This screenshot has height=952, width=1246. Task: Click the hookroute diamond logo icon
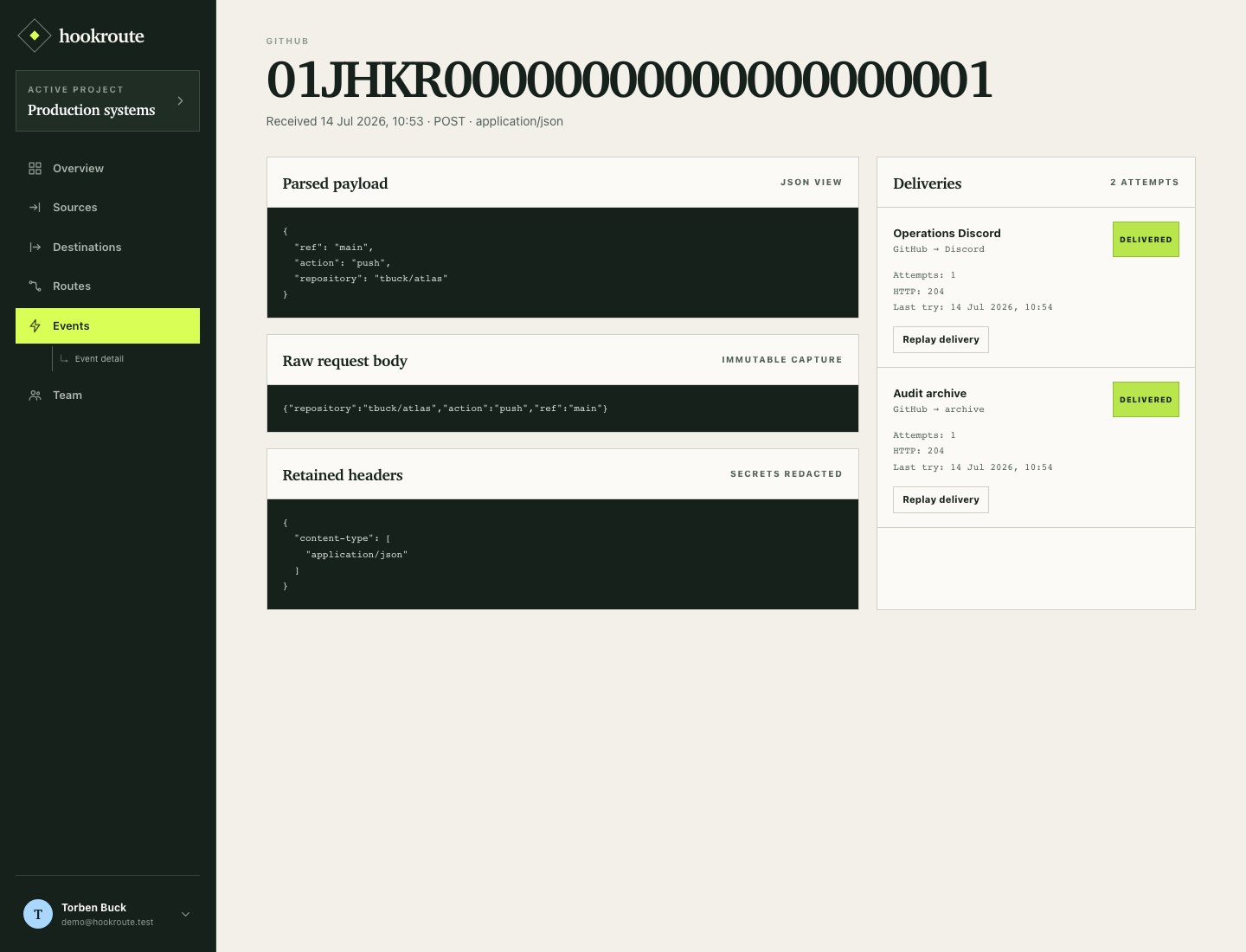coord(35,35)
